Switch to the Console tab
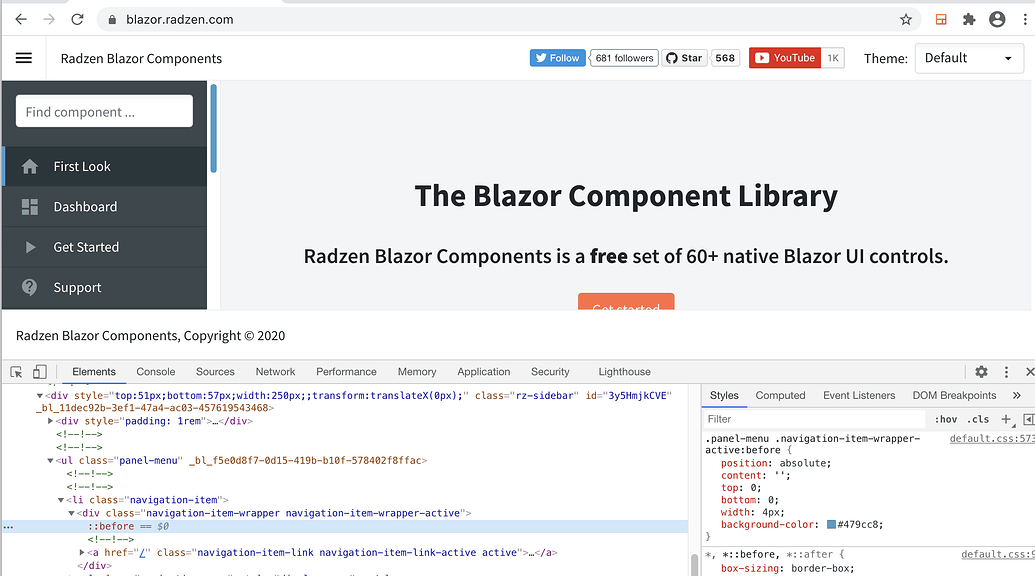Screen dimensions: 1035x576 click(x=156, y=371)
